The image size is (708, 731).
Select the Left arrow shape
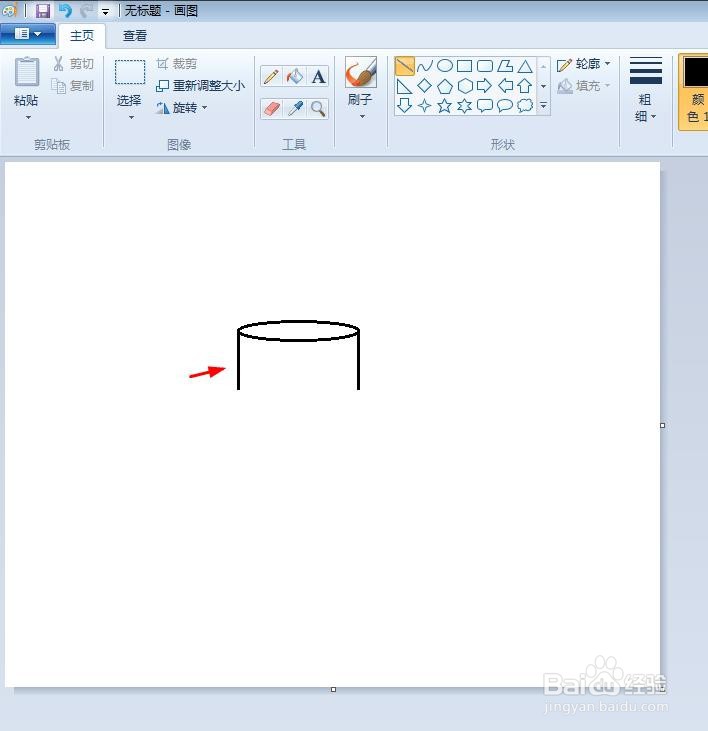point(505,86)
